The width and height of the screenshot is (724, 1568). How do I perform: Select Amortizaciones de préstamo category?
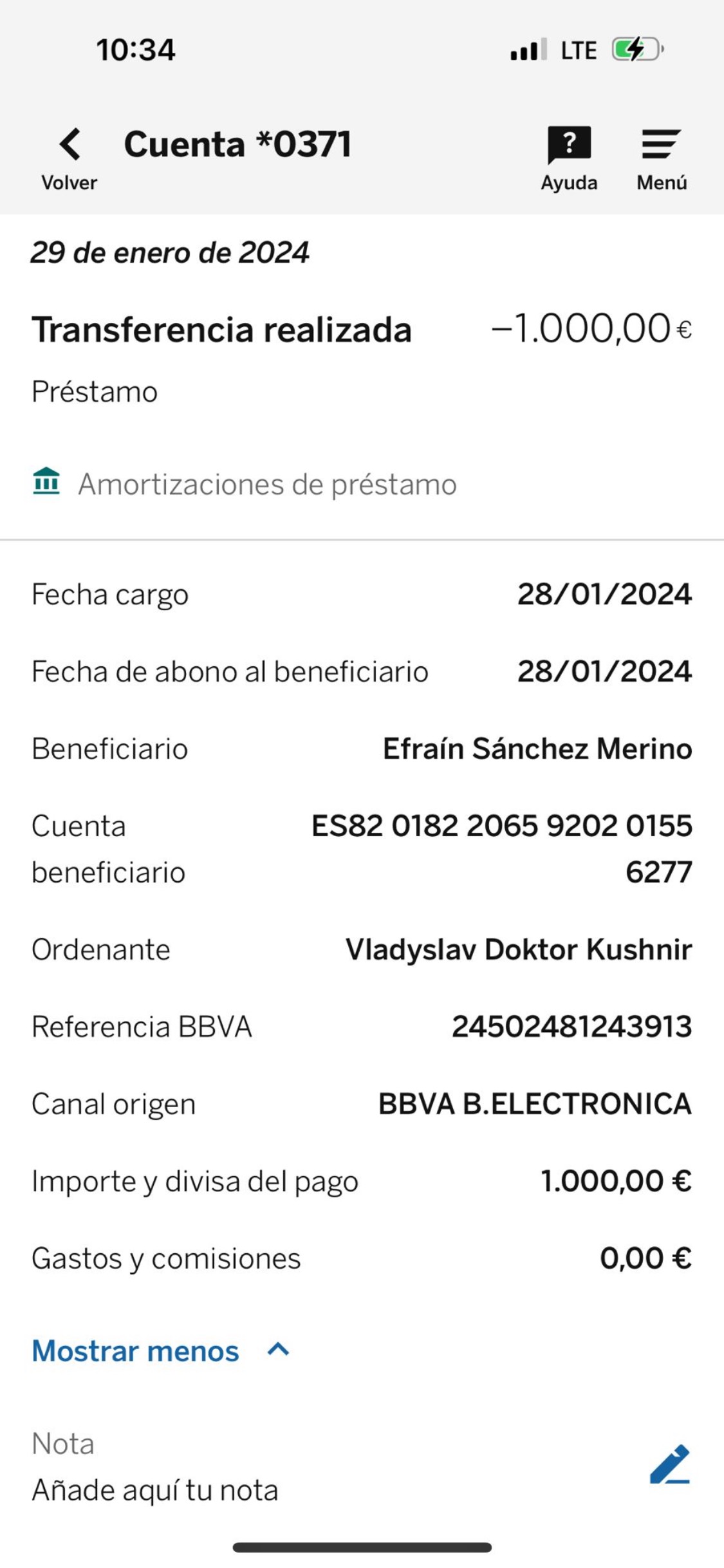click(x=267, y=485)
